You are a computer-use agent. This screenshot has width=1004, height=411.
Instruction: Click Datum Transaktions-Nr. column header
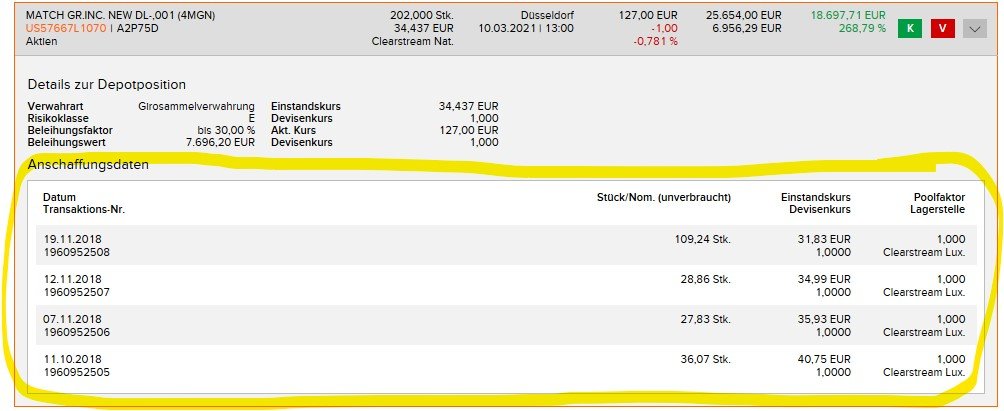pos(84,204)
